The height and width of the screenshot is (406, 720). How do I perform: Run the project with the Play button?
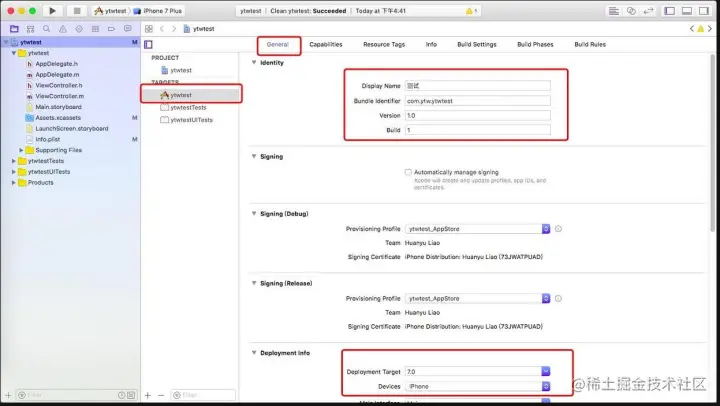(x=52, y=11)
